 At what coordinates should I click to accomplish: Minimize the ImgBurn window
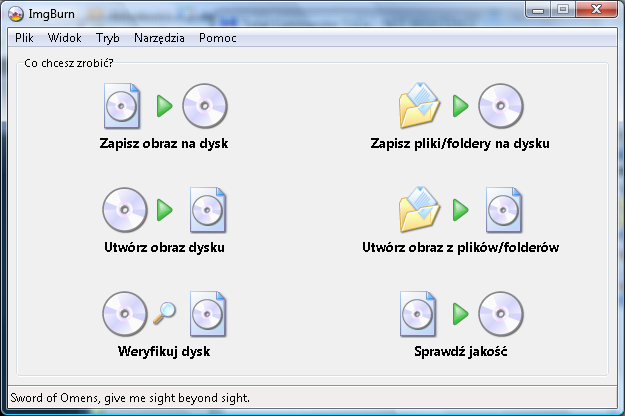[538, 10]
